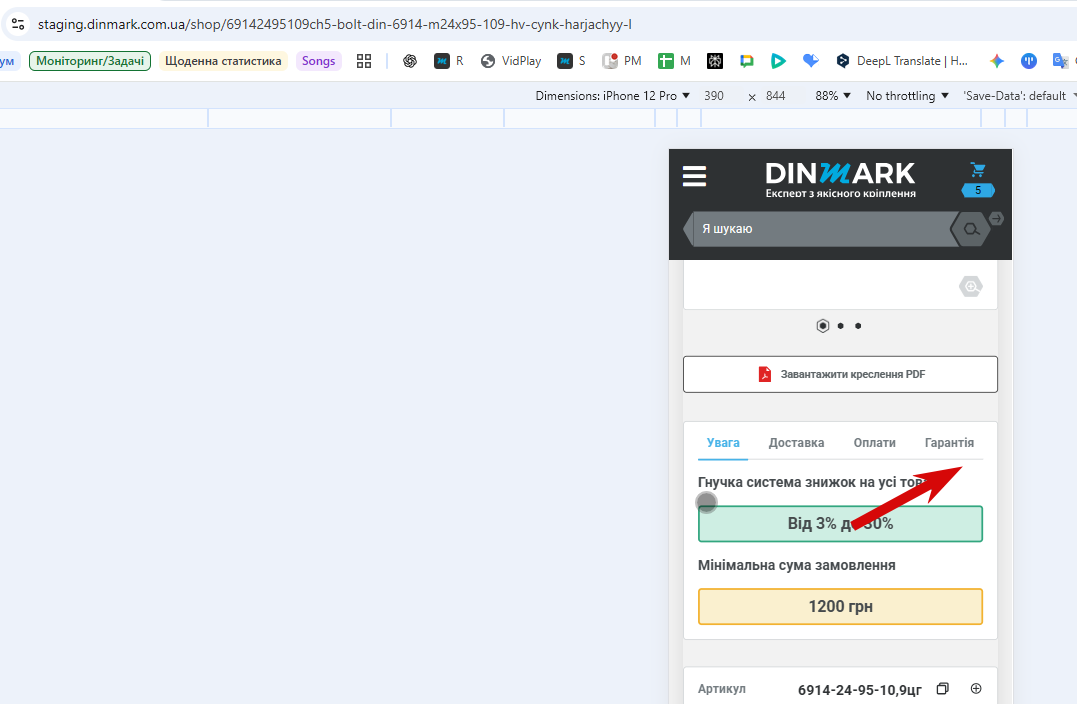
Task: Switch to the Гарантія tab
Action: [949, 443]
